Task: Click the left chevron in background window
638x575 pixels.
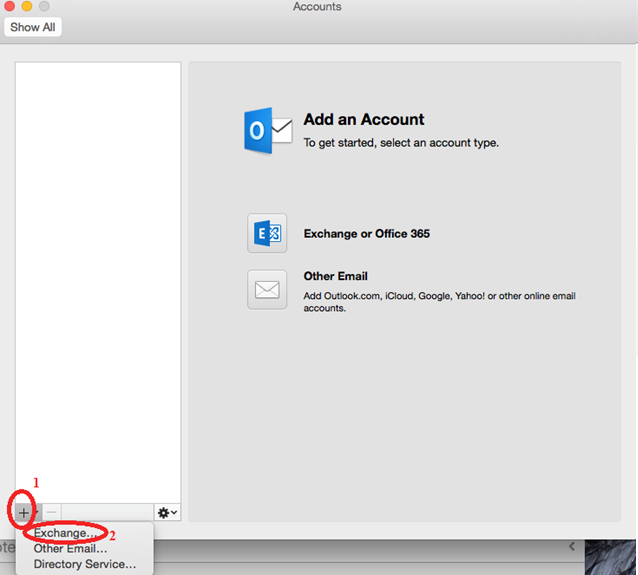Action: pos(572,546)
